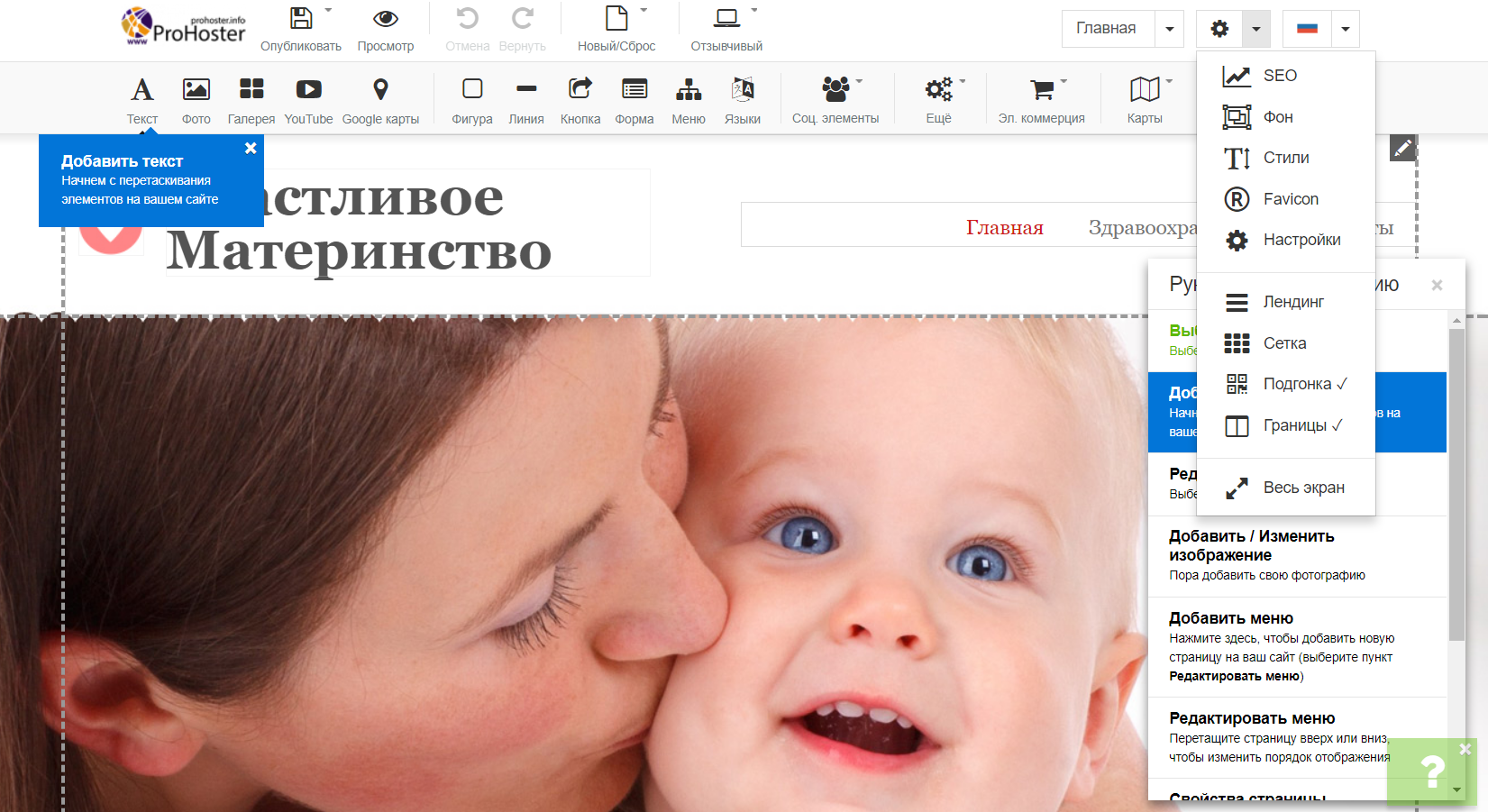
Task: Open Здравоохранение site navigation link
Action: tap(1142, 228)
